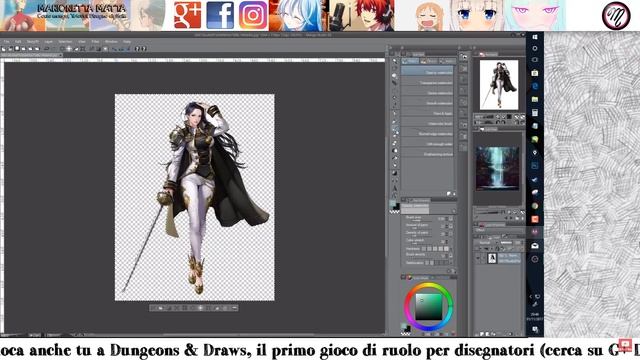This screenshot has height=360, width=640.
Task: Select the Zoom magnifier tool
Action: click(395, 61)
